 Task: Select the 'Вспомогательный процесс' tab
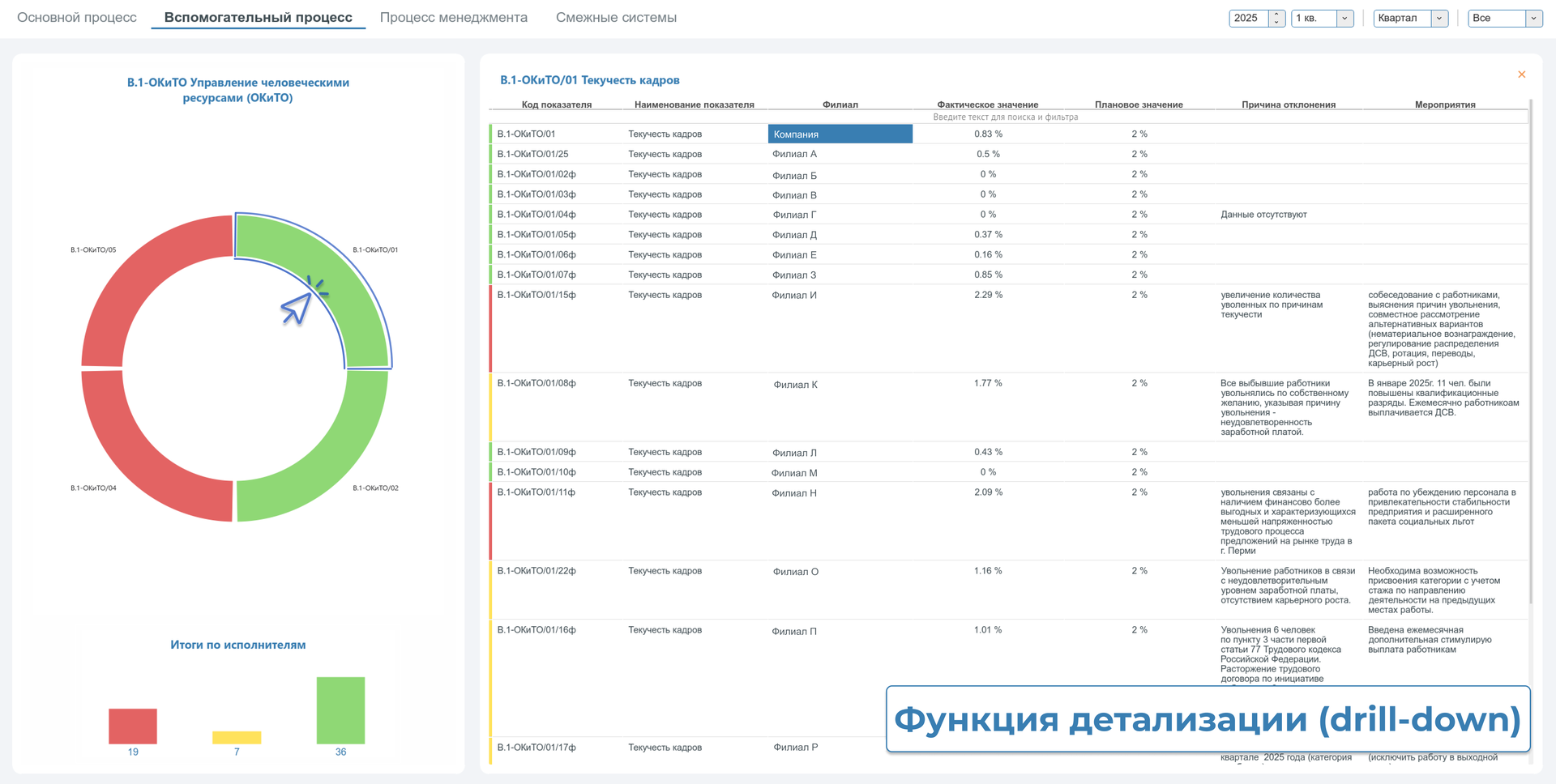click(258, 18)
